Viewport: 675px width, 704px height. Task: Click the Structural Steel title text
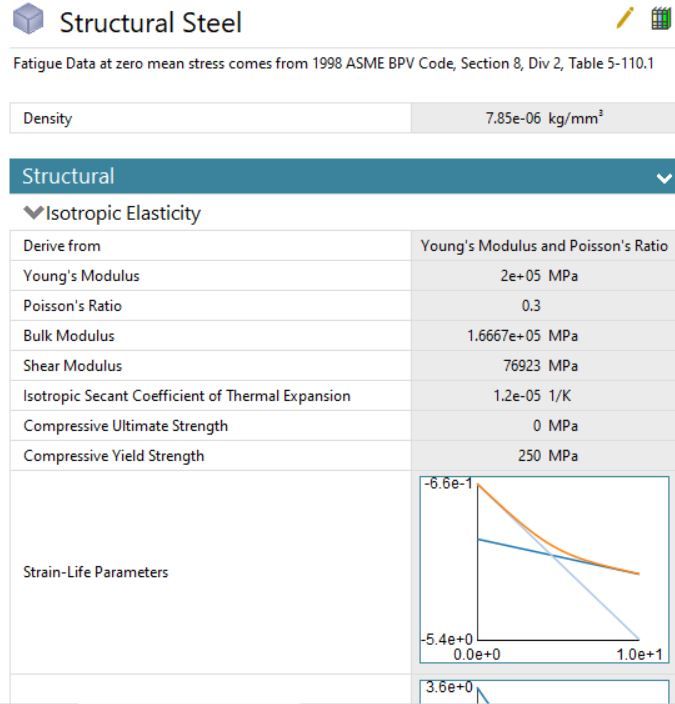point(150,21)
